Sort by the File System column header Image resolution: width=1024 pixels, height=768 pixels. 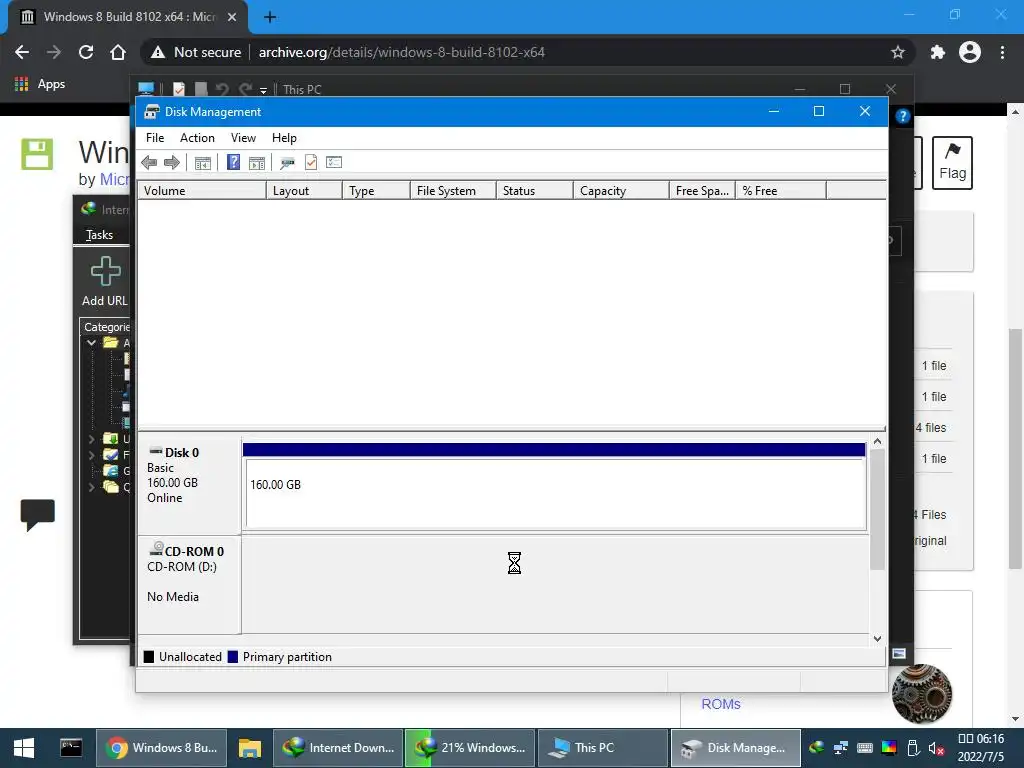pos(453,191)
